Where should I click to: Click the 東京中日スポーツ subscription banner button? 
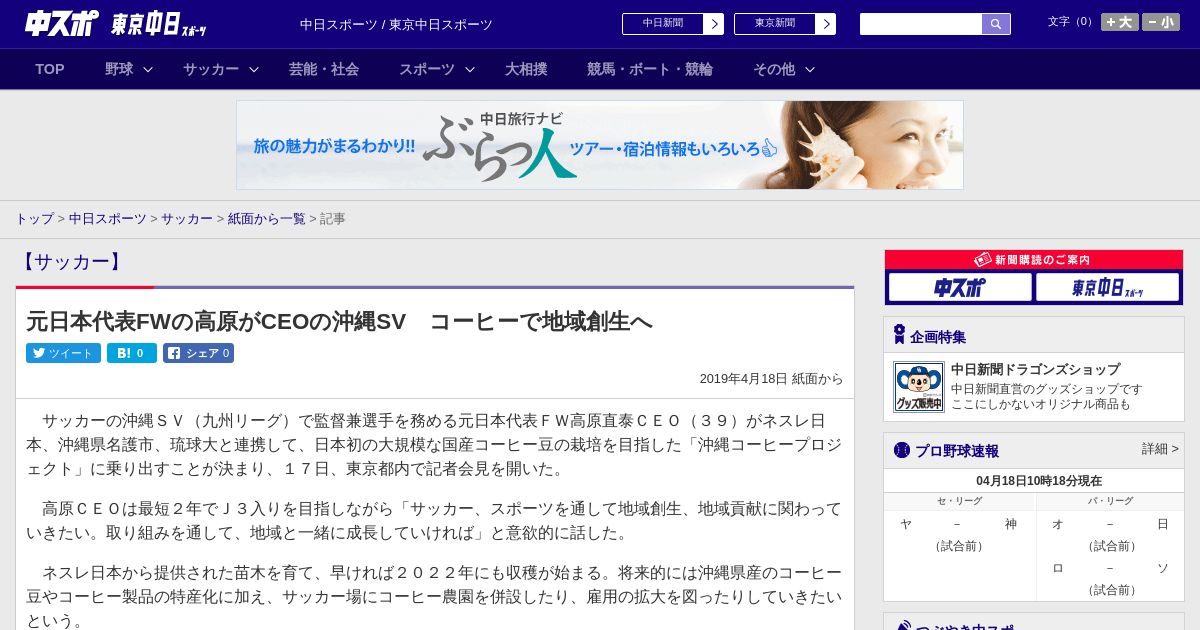[x=1107, y=288]
